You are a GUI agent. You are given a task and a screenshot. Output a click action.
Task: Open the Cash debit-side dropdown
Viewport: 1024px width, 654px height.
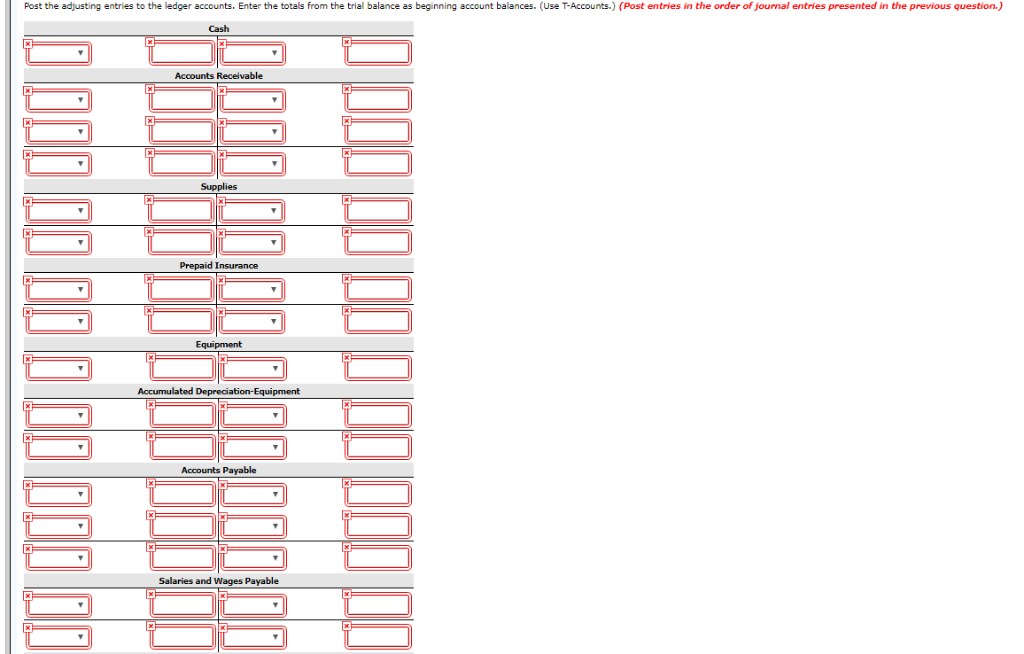tap(59, 53)
